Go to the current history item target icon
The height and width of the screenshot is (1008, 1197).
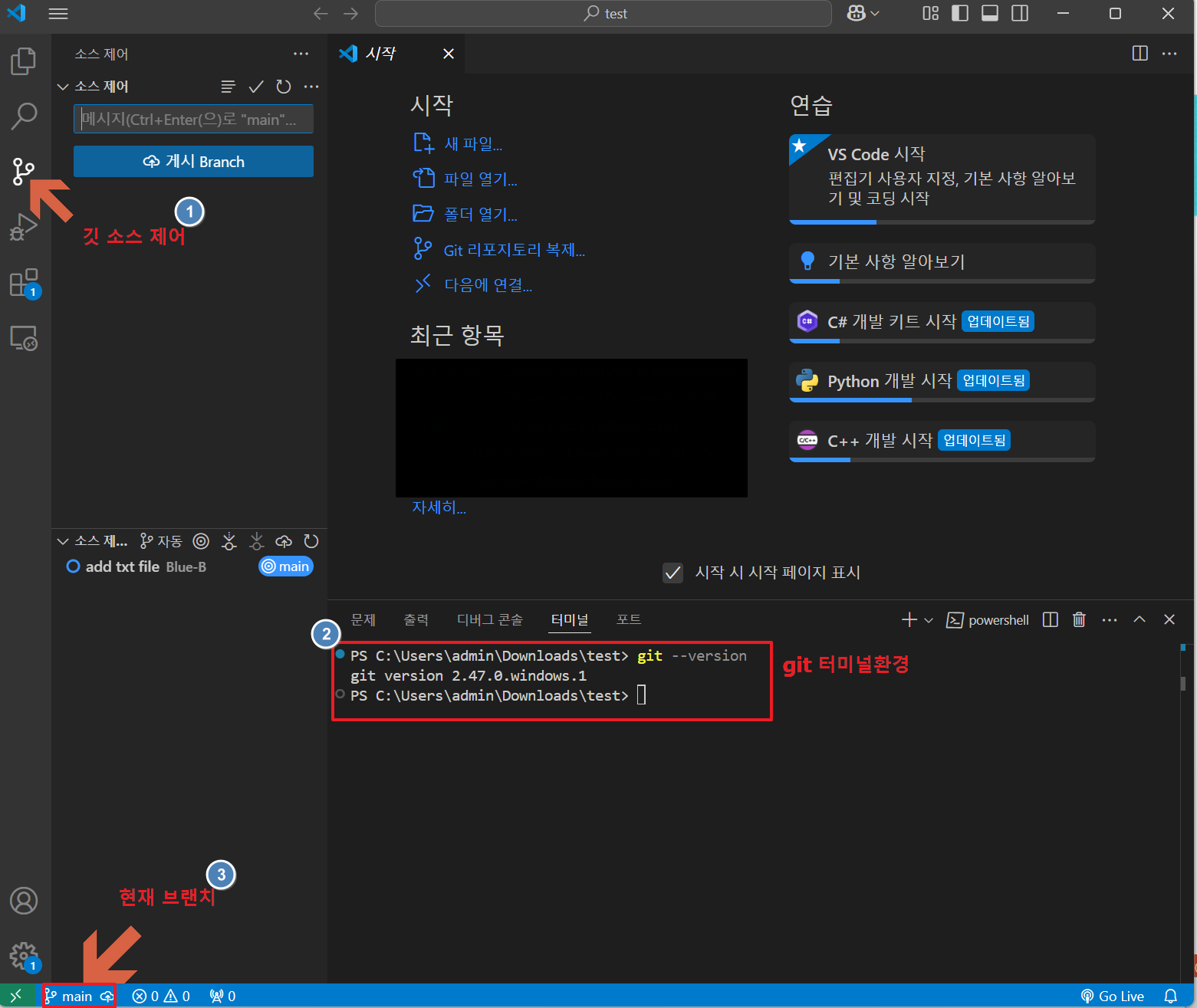coord(201,541)
